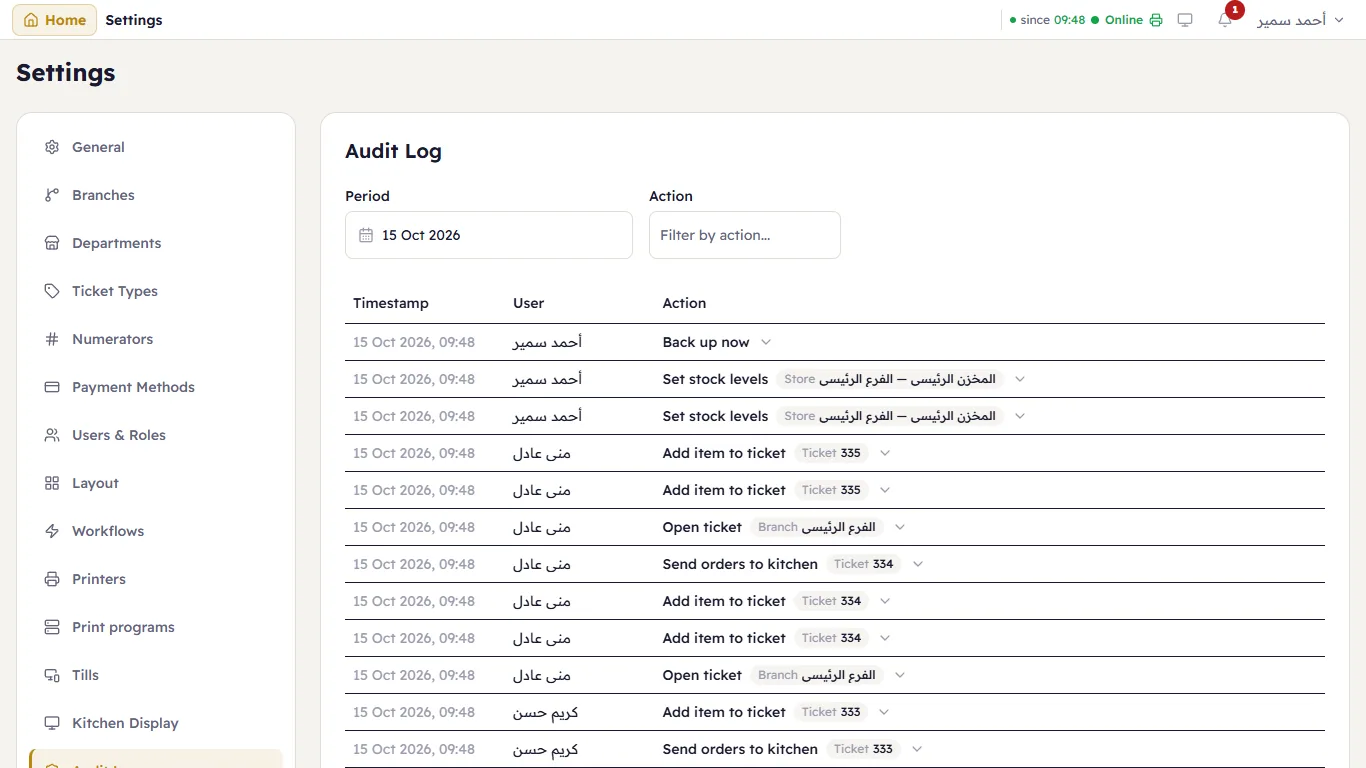Click the Departments store icon
Image resolution: width=1366 pixels, height=768 pixels.
[52, 243]
